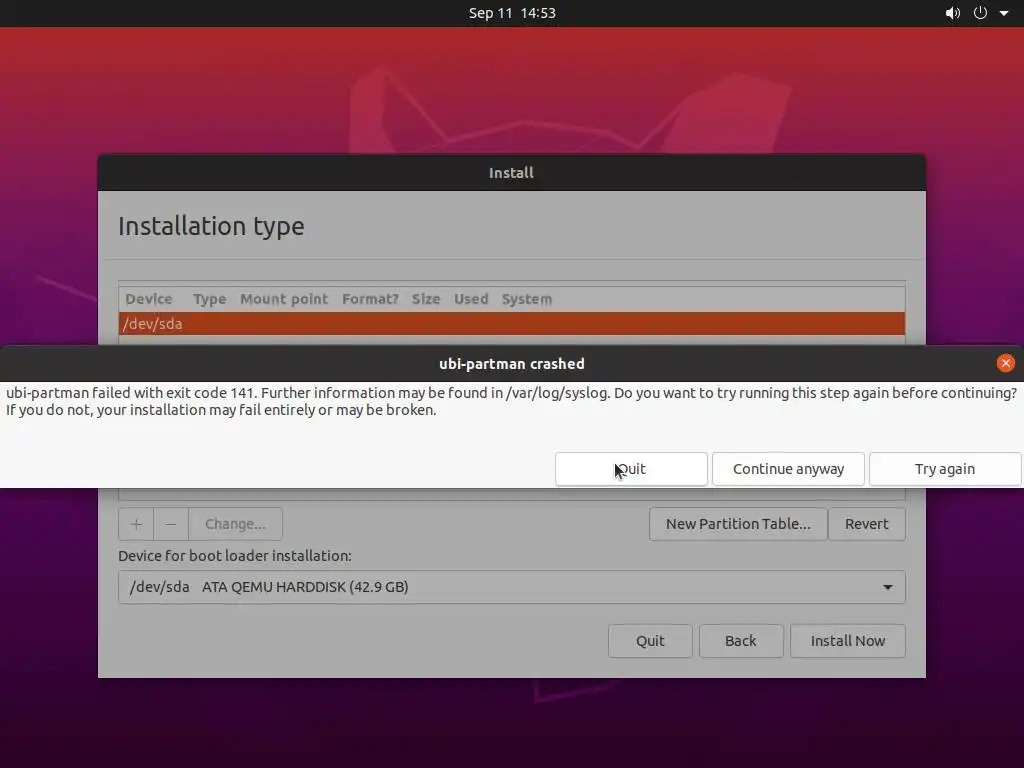Image resolution: width=1024 pixels, height=768 pixels.
Task: Click Try again in crash dialog
Action: [945, 469]
